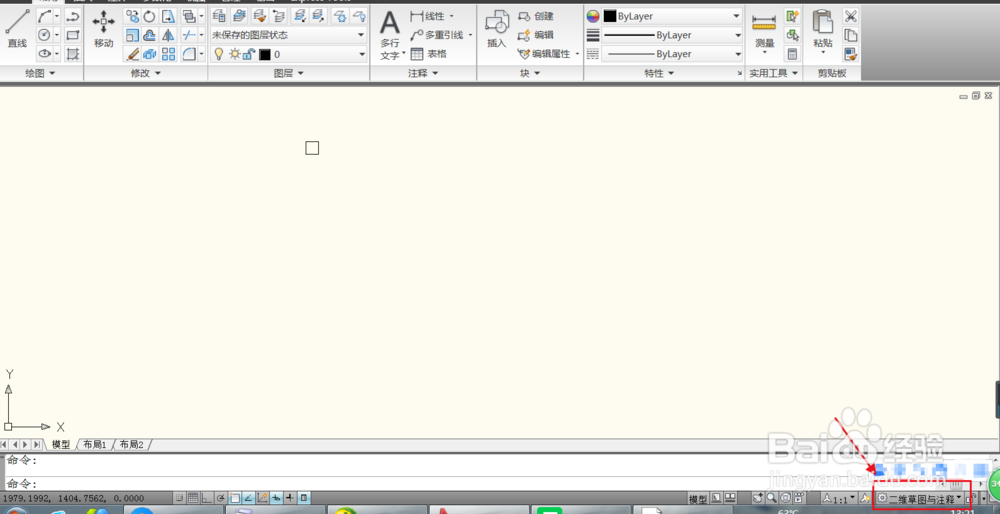
Task: Toggle layer freeze sun icon
Action: pos(235,54)
